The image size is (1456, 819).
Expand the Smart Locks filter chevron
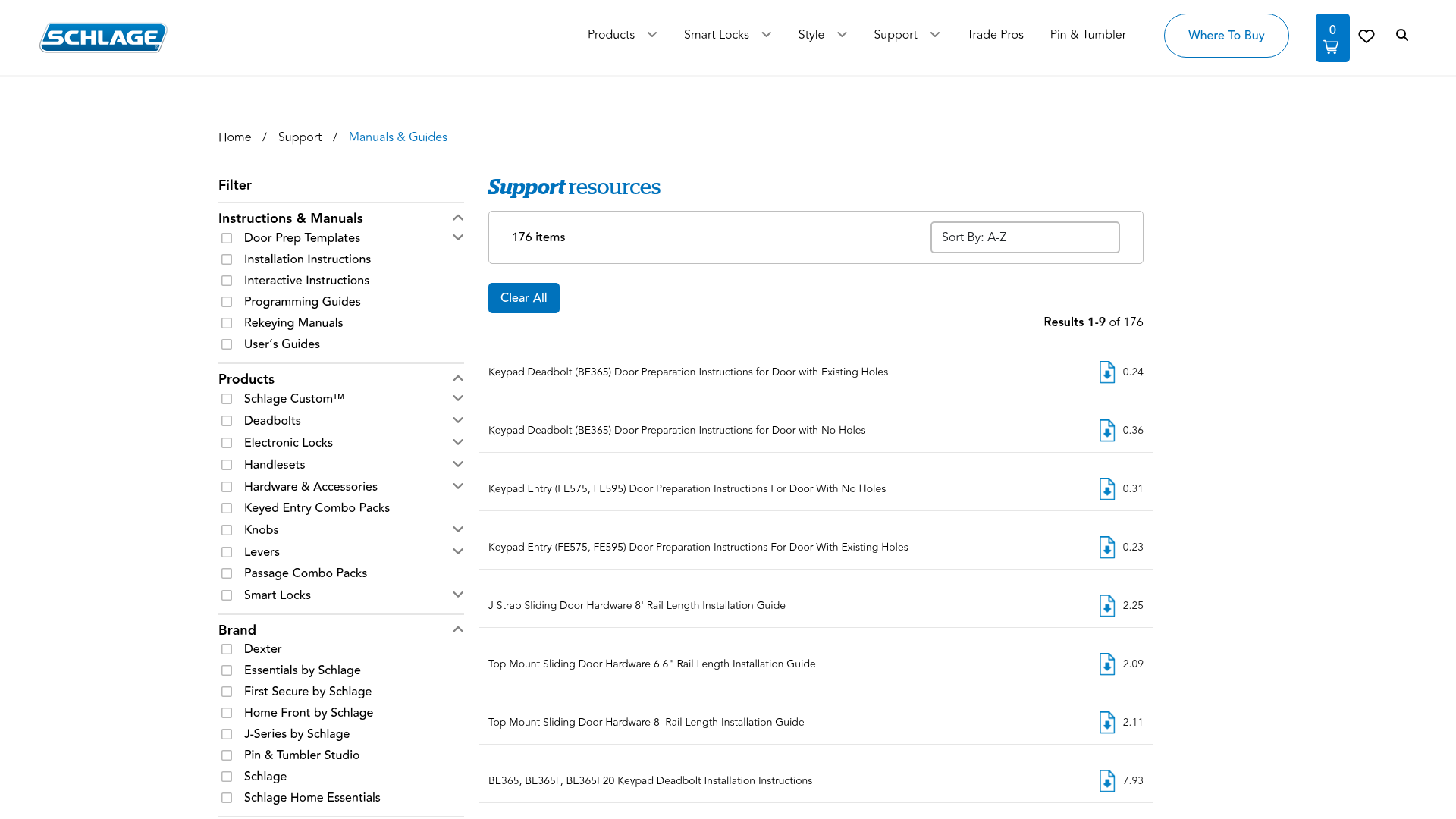point(458,595)
